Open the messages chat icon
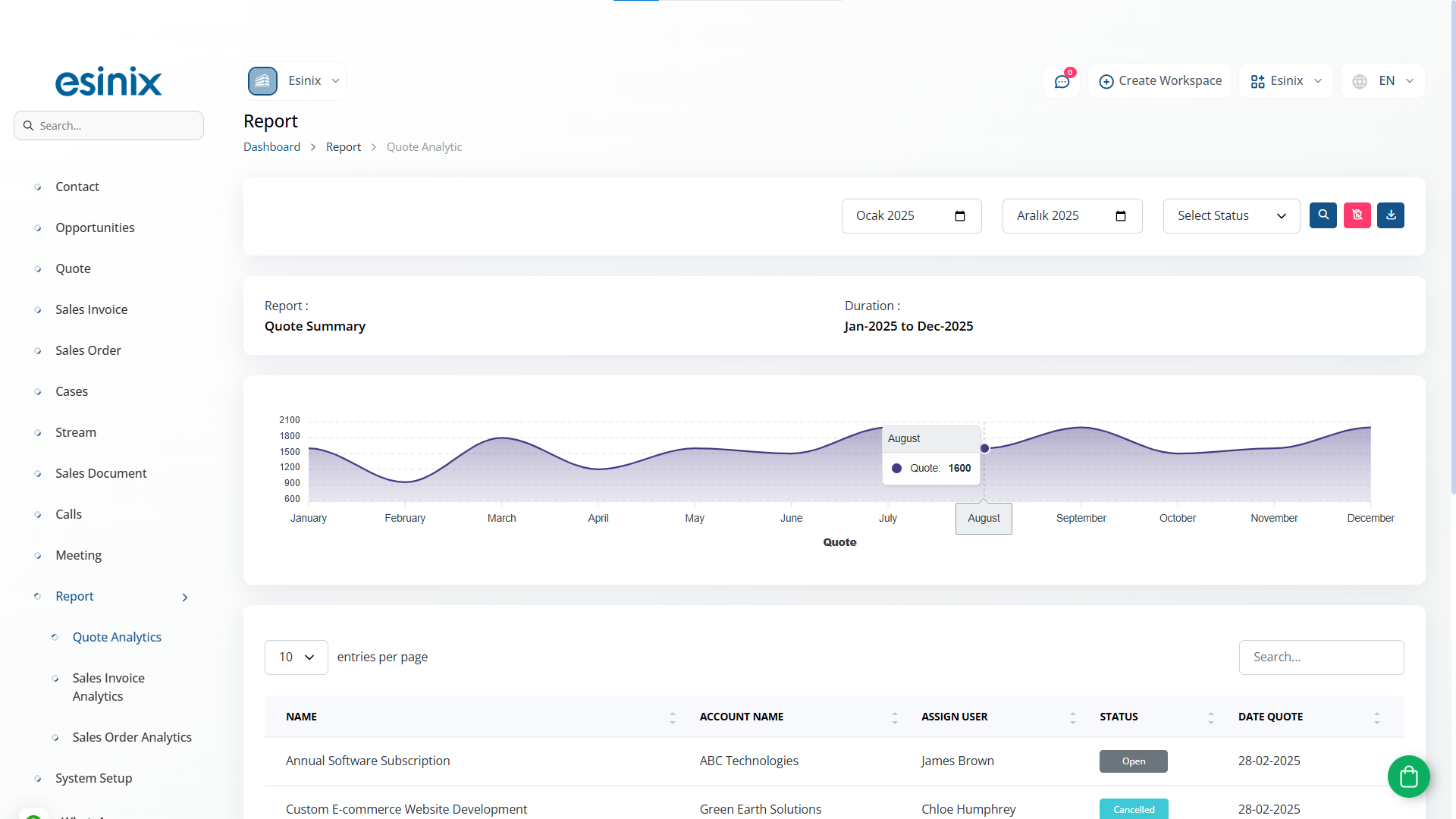Viewport: 1456px width, 819px height. (1062, 81)
